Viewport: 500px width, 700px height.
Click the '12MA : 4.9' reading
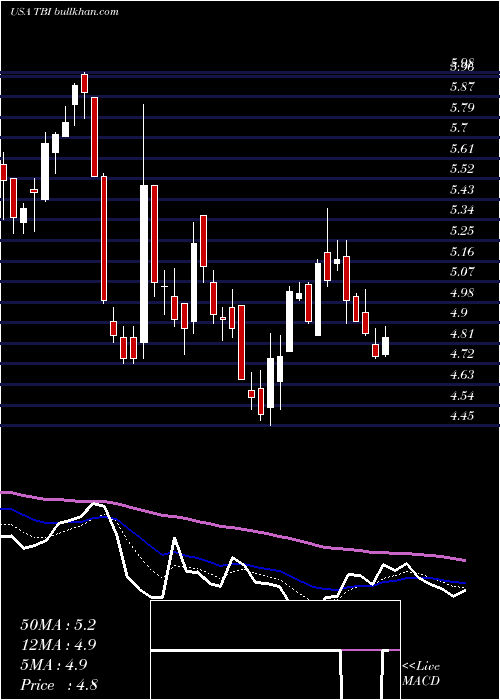(x=58, y=645)
